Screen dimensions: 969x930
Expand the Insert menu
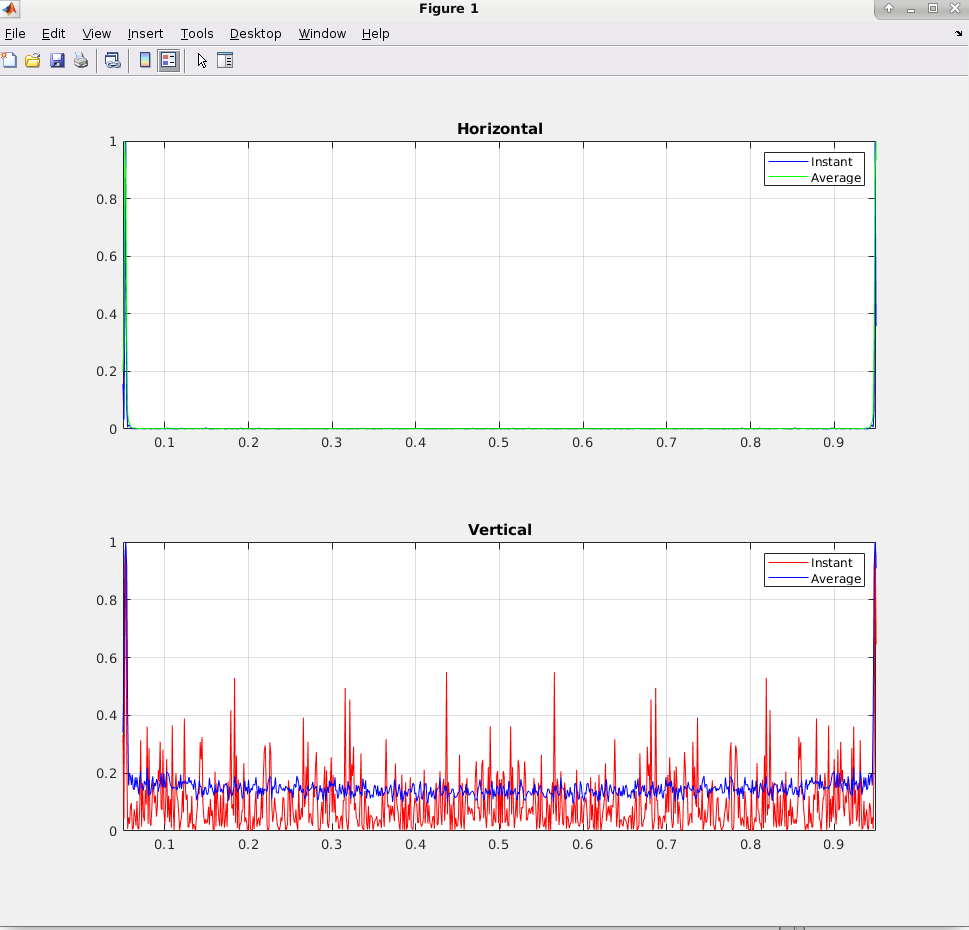point(145,34)
